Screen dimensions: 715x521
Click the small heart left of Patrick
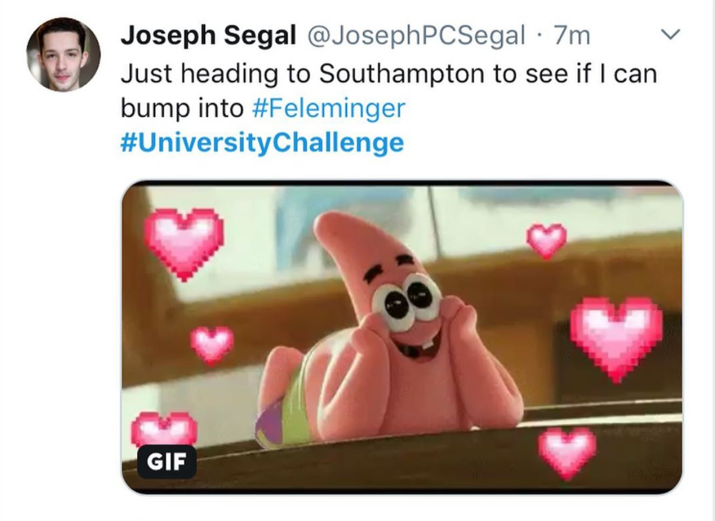(x=212, y=345)
